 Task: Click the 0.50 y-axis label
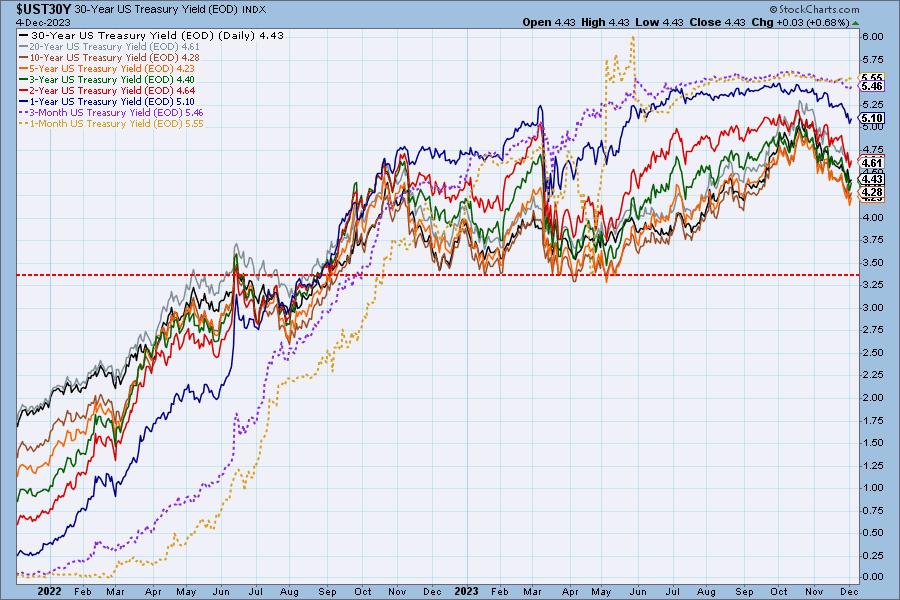click(872, 532)
